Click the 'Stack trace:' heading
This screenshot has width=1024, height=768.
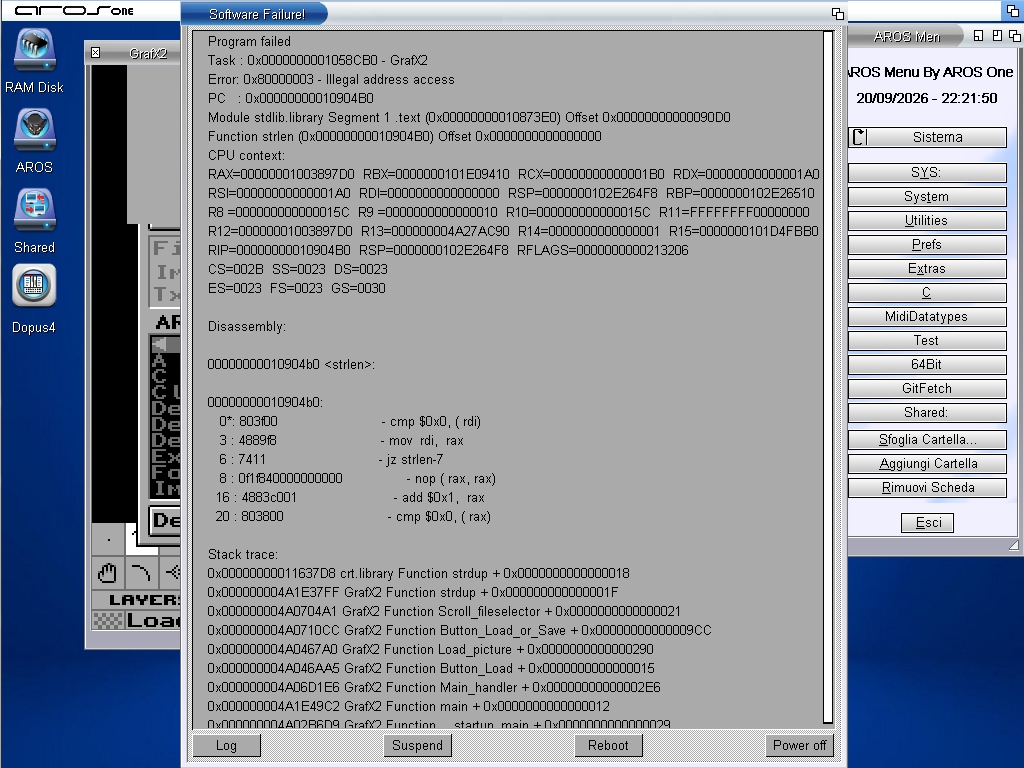click(242, 554)
